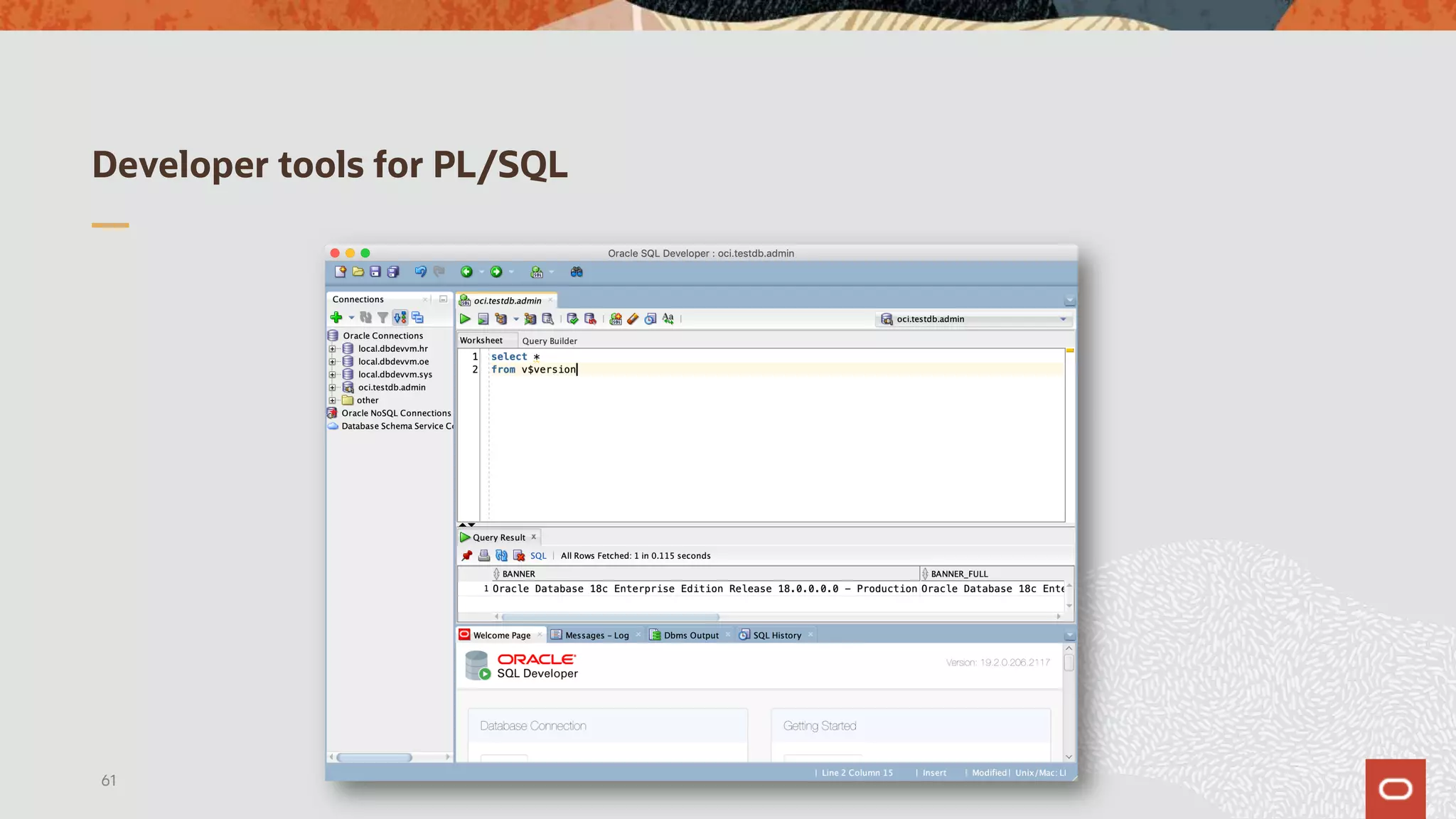Clear the worksheet with the eraser icon

pos(633,318)
